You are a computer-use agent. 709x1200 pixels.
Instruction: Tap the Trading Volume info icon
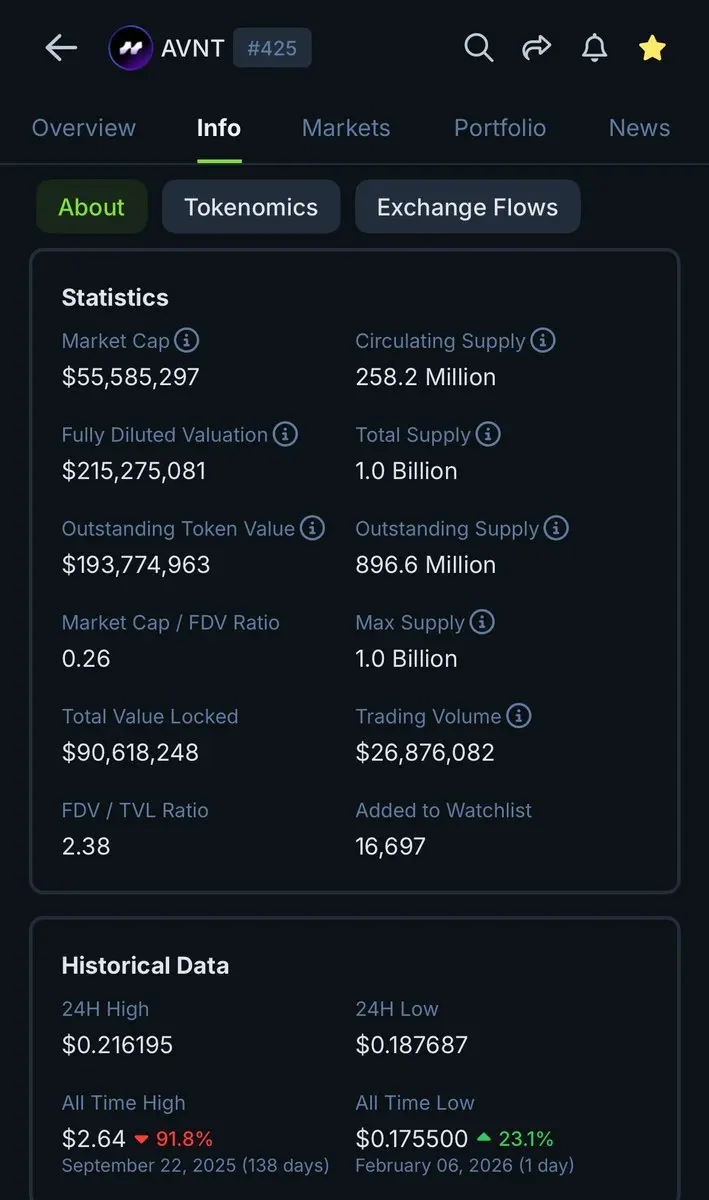519,717
